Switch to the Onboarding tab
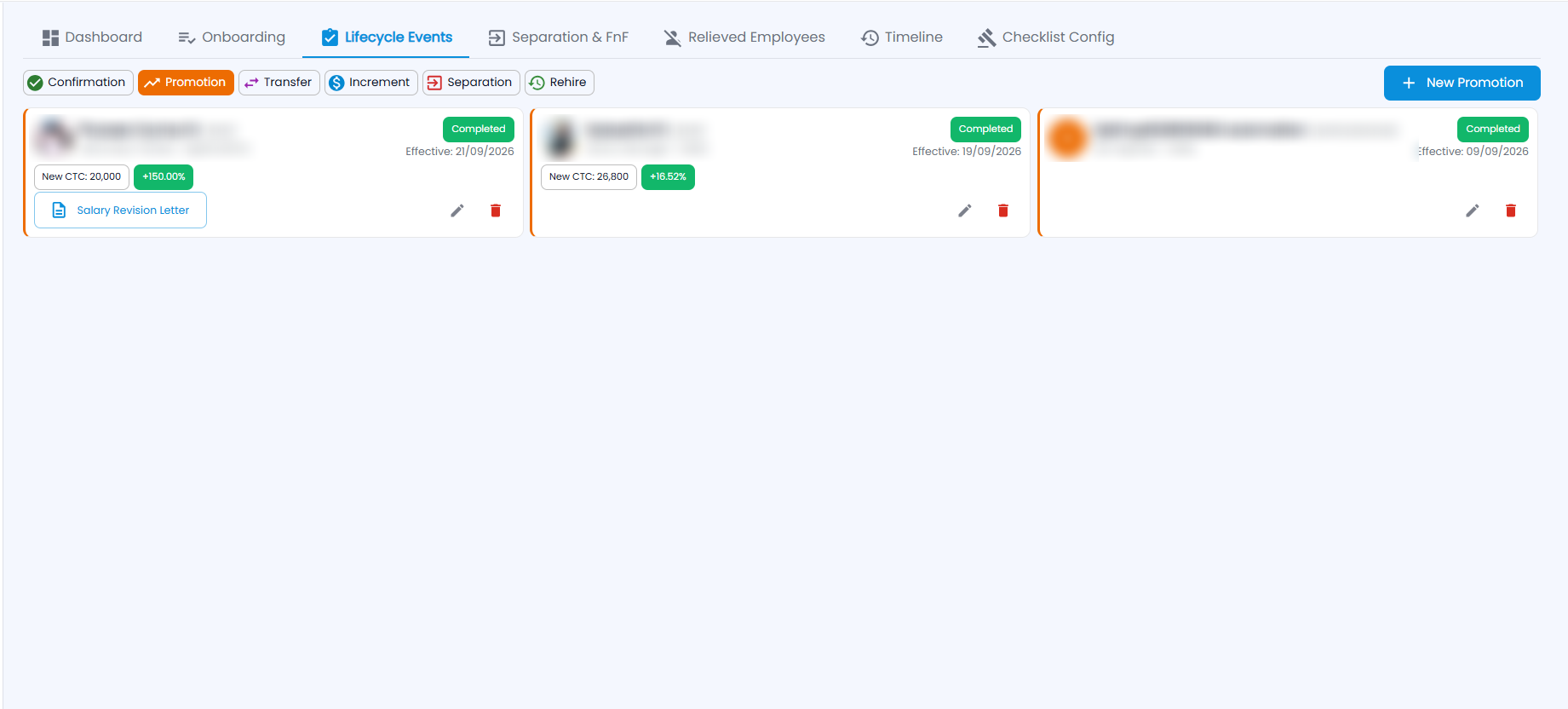The height and width of the screenshot is (709, 1568). [231, 37]
